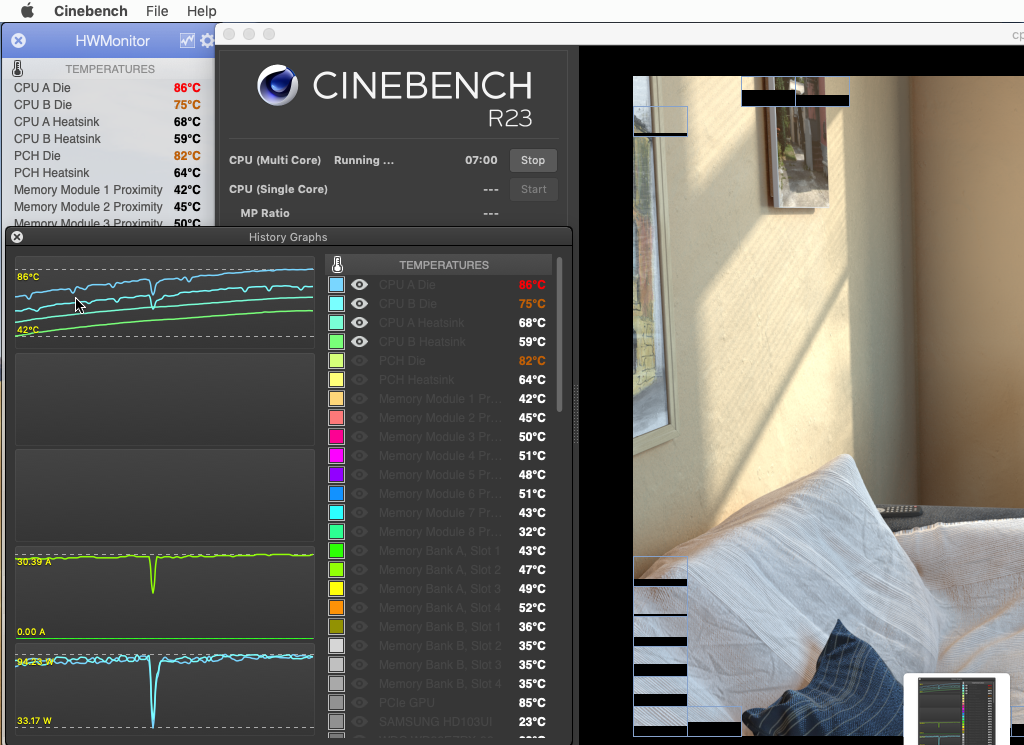This screenshot has height=745, width=1024.
Task: Click CPU A Die color swatch
Action: pos(336,285)
